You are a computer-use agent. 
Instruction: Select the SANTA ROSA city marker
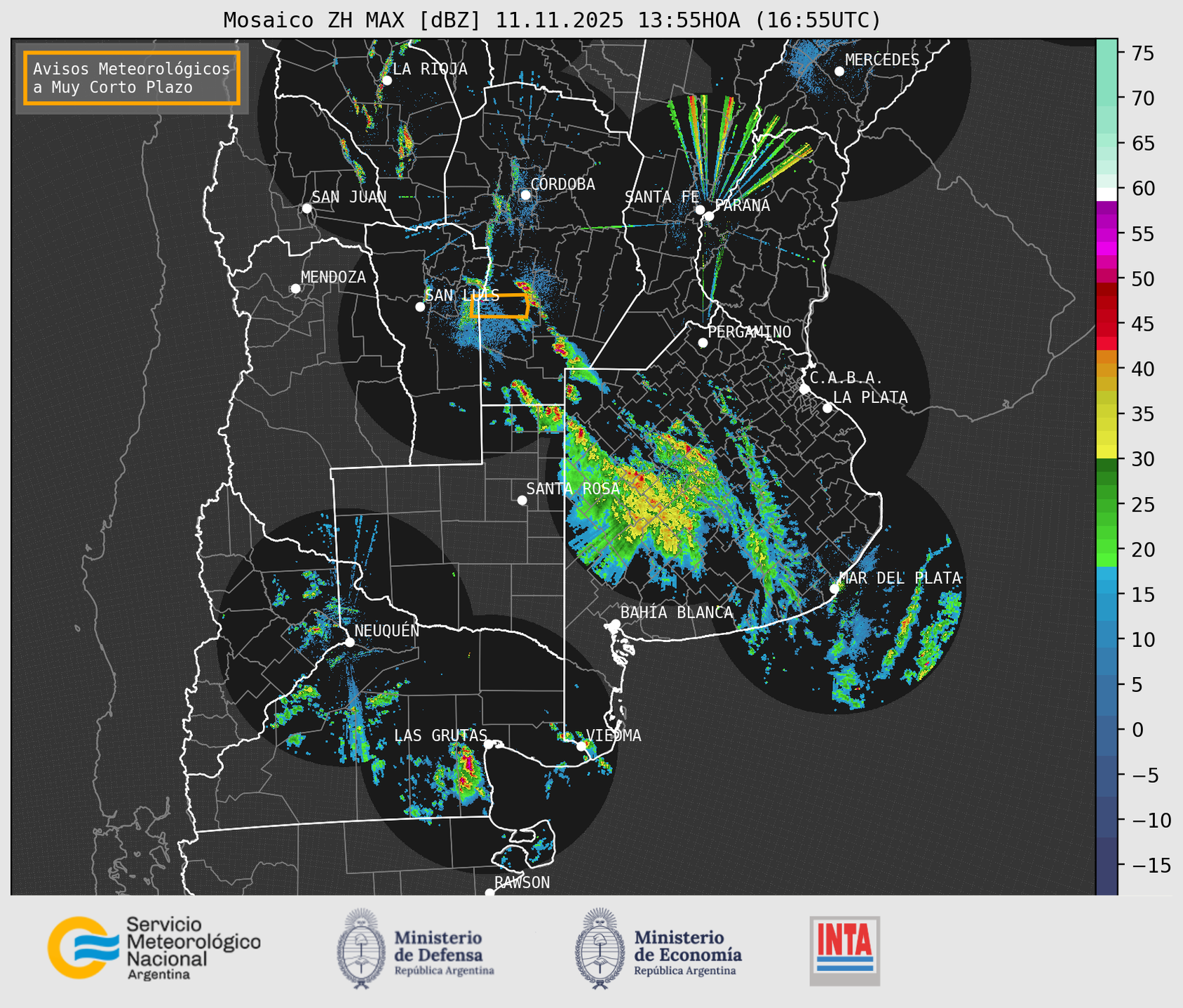[522, 500]
